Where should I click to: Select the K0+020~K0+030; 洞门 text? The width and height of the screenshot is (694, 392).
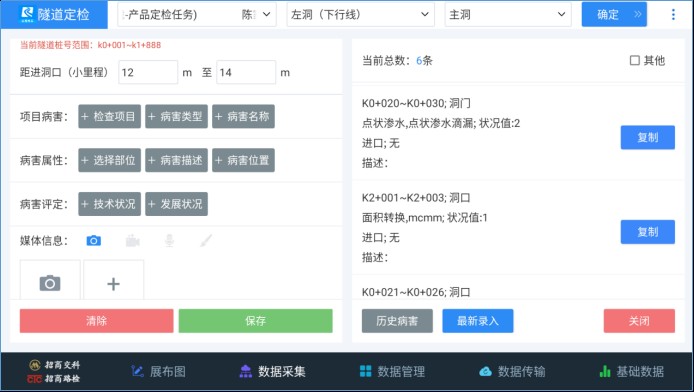416,103
